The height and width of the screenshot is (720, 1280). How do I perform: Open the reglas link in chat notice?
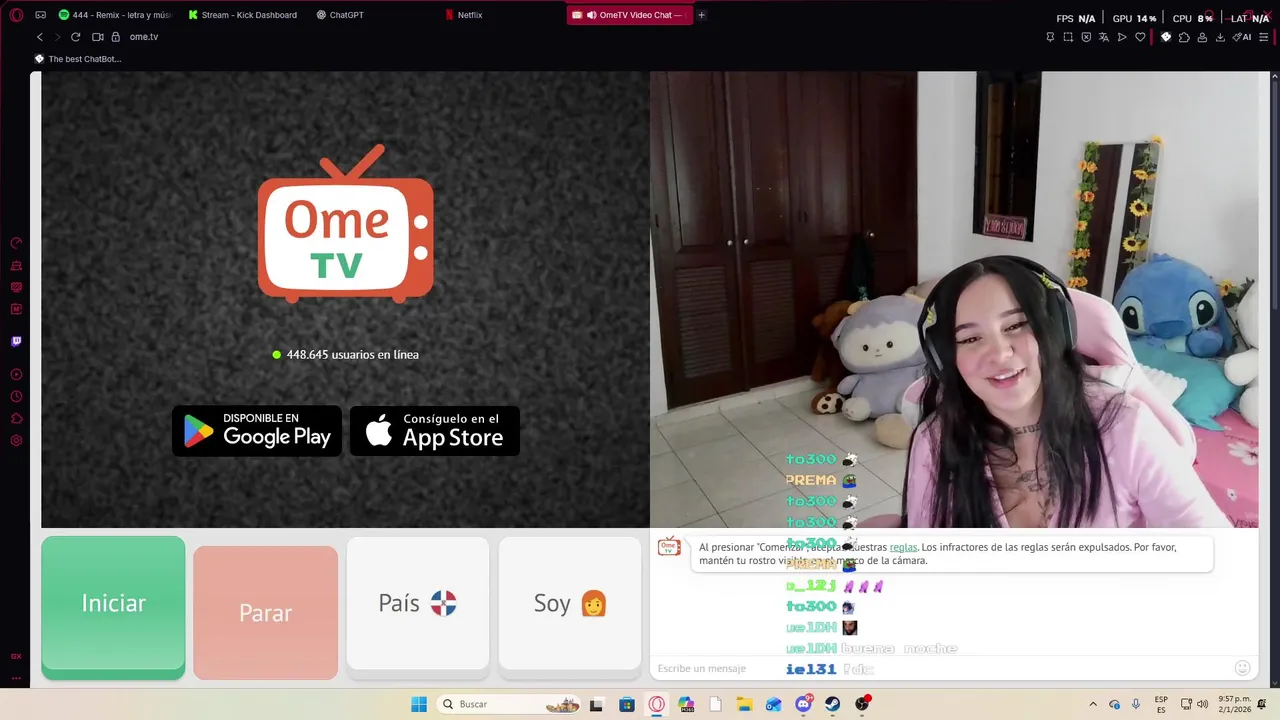click(x=903, y=547)
